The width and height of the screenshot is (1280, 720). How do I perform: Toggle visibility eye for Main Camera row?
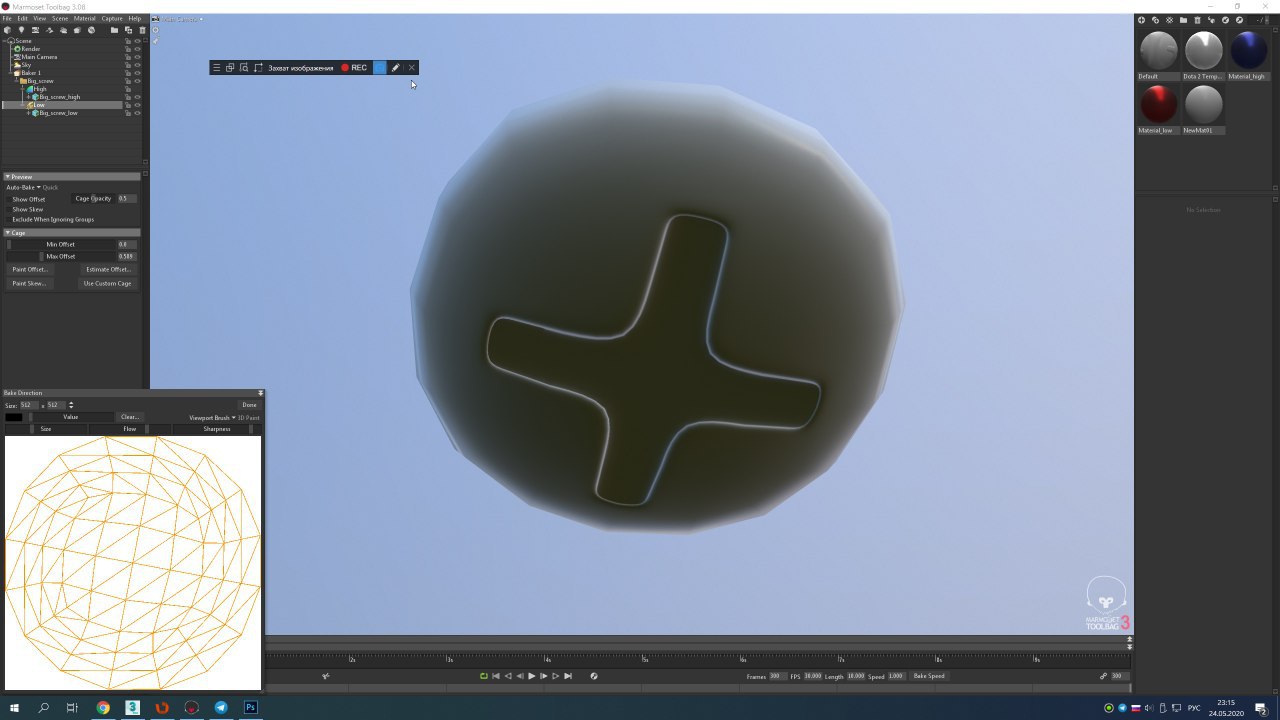tap(137, 57)
